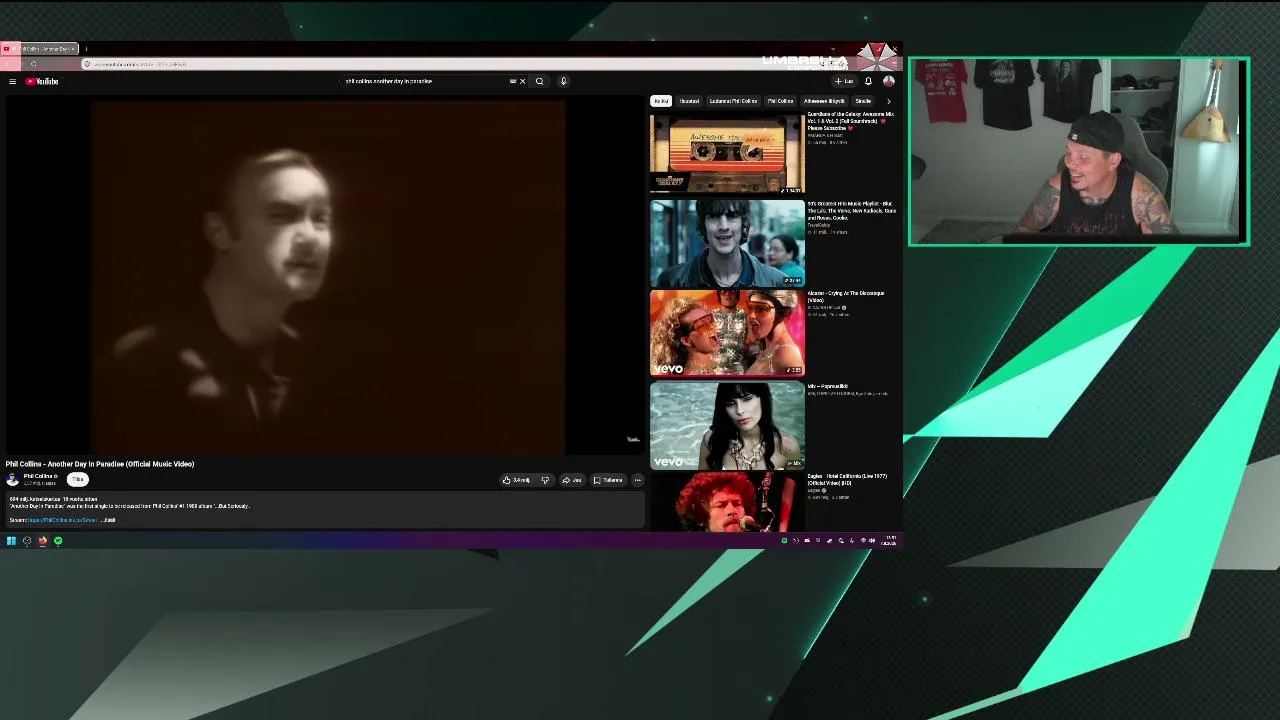Open the link in the video description

(x=62, y=520)
